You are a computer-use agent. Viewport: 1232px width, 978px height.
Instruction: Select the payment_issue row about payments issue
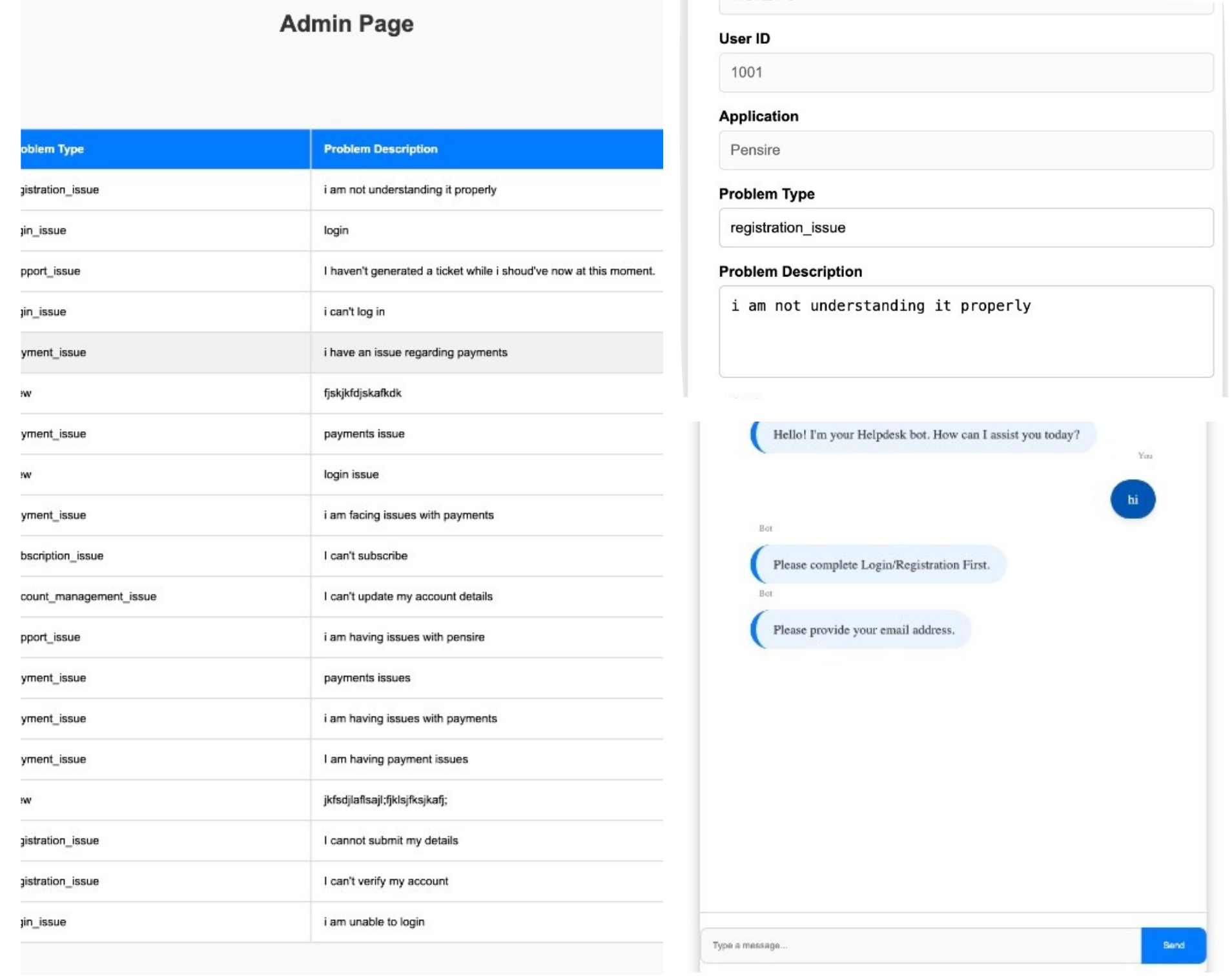point(333,434)
